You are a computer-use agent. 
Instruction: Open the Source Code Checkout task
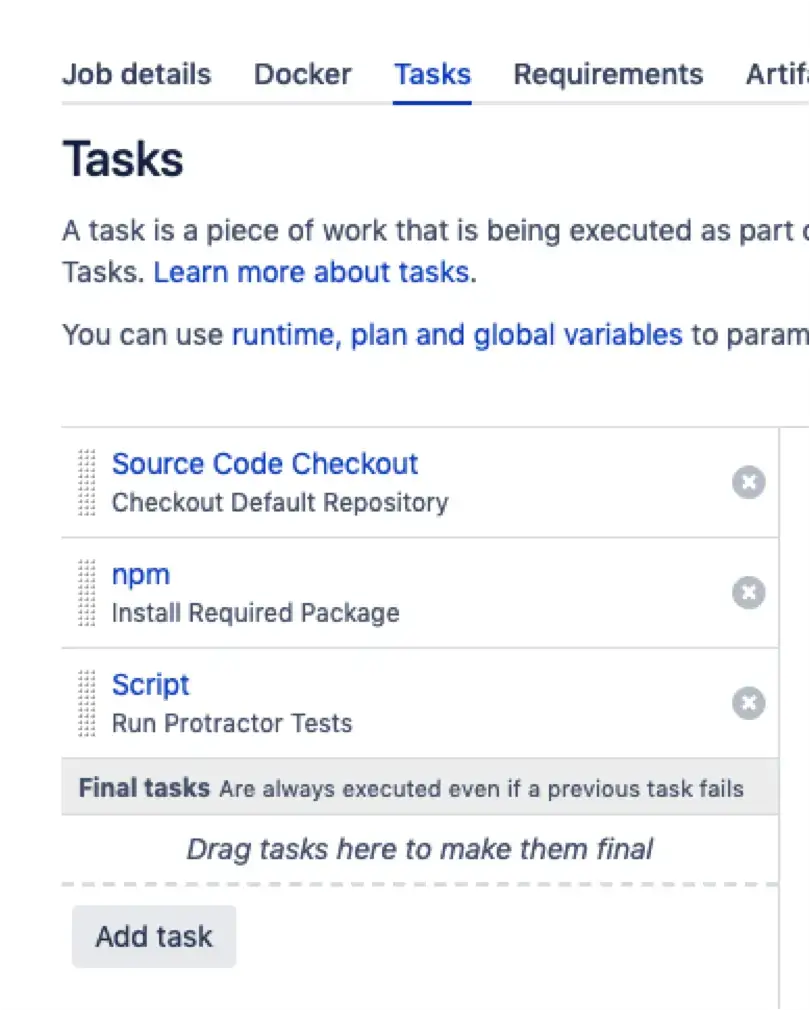pos(265,464)
